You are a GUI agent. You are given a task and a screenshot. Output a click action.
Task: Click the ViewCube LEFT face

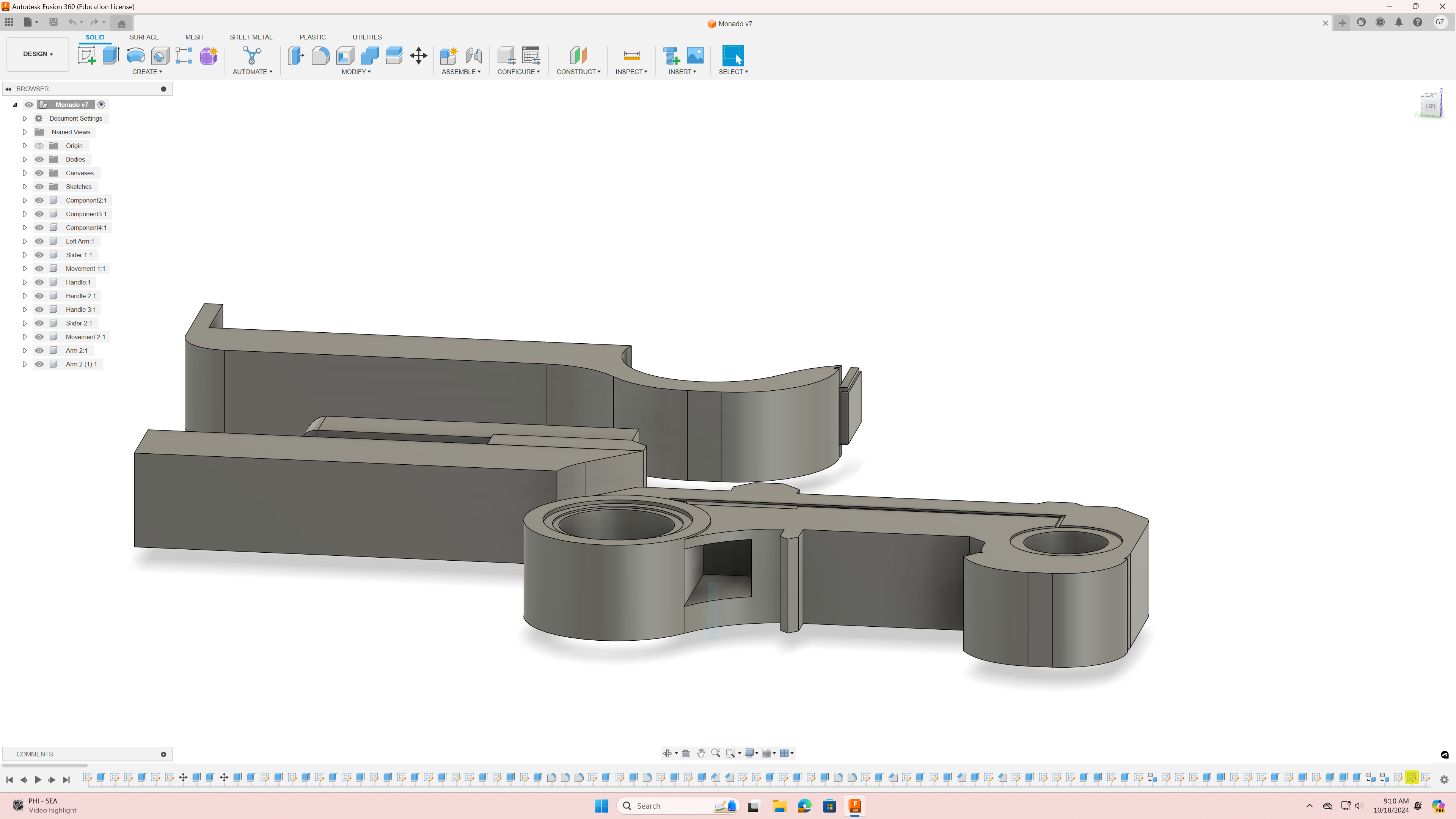pyautogui.click(x=1430, y=106)
